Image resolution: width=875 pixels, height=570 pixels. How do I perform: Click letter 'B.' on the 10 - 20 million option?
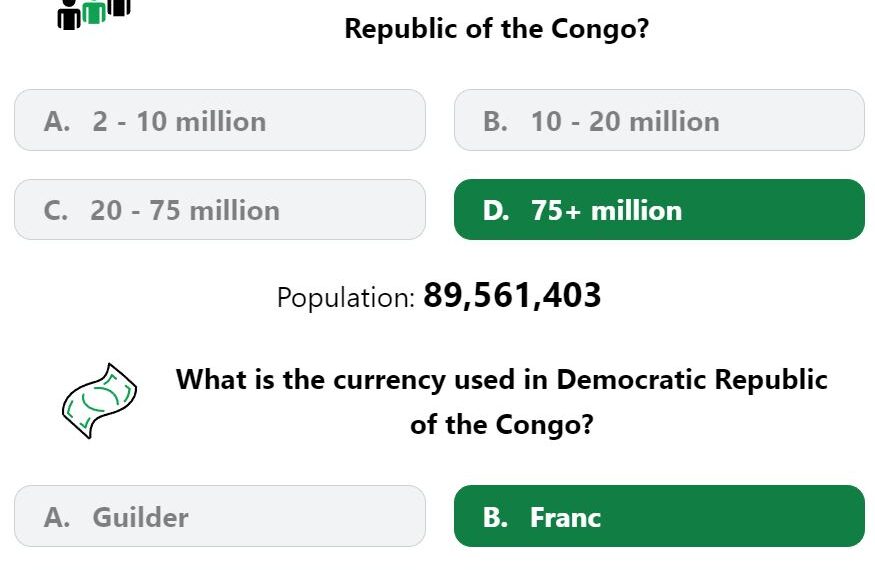pos(495,121)
